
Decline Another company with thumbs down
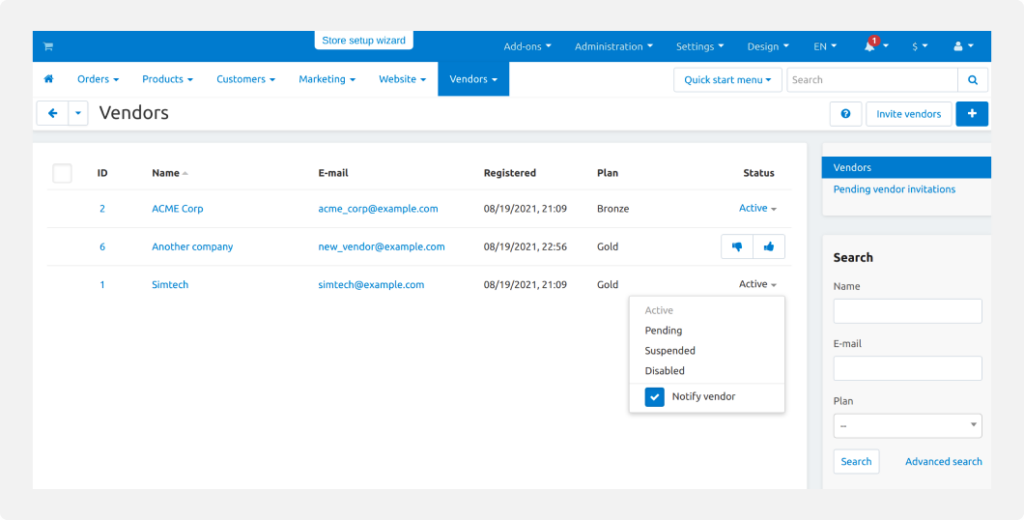(x=737, y=247)
